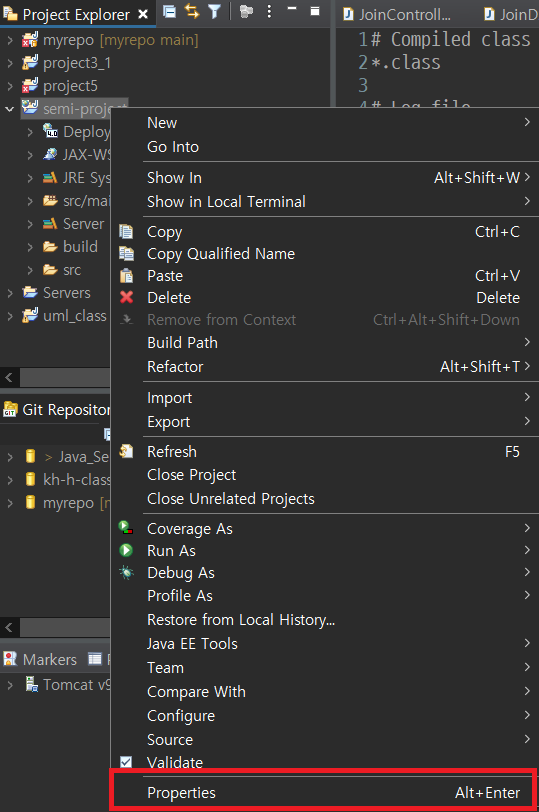Expand the project3_1 tree node

coord(10,63)
